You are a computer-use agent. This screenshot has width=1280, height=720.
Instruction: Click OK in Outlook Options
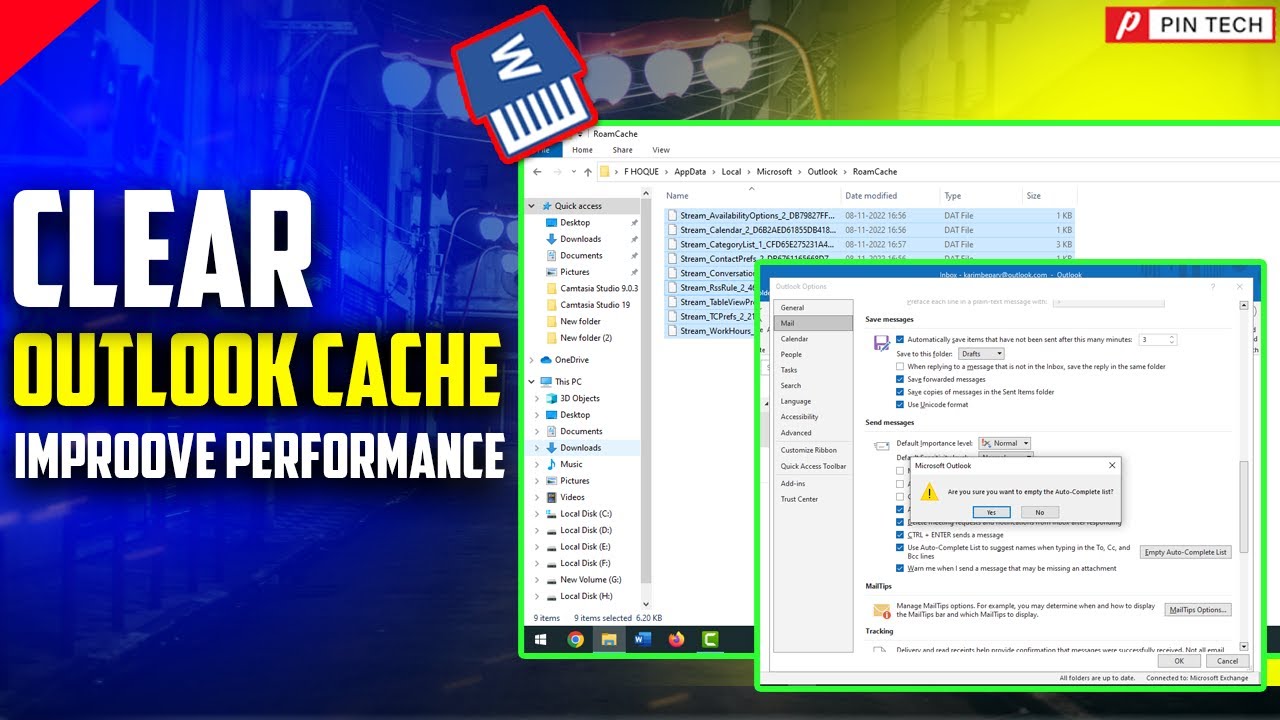(x=1179, y=661)
